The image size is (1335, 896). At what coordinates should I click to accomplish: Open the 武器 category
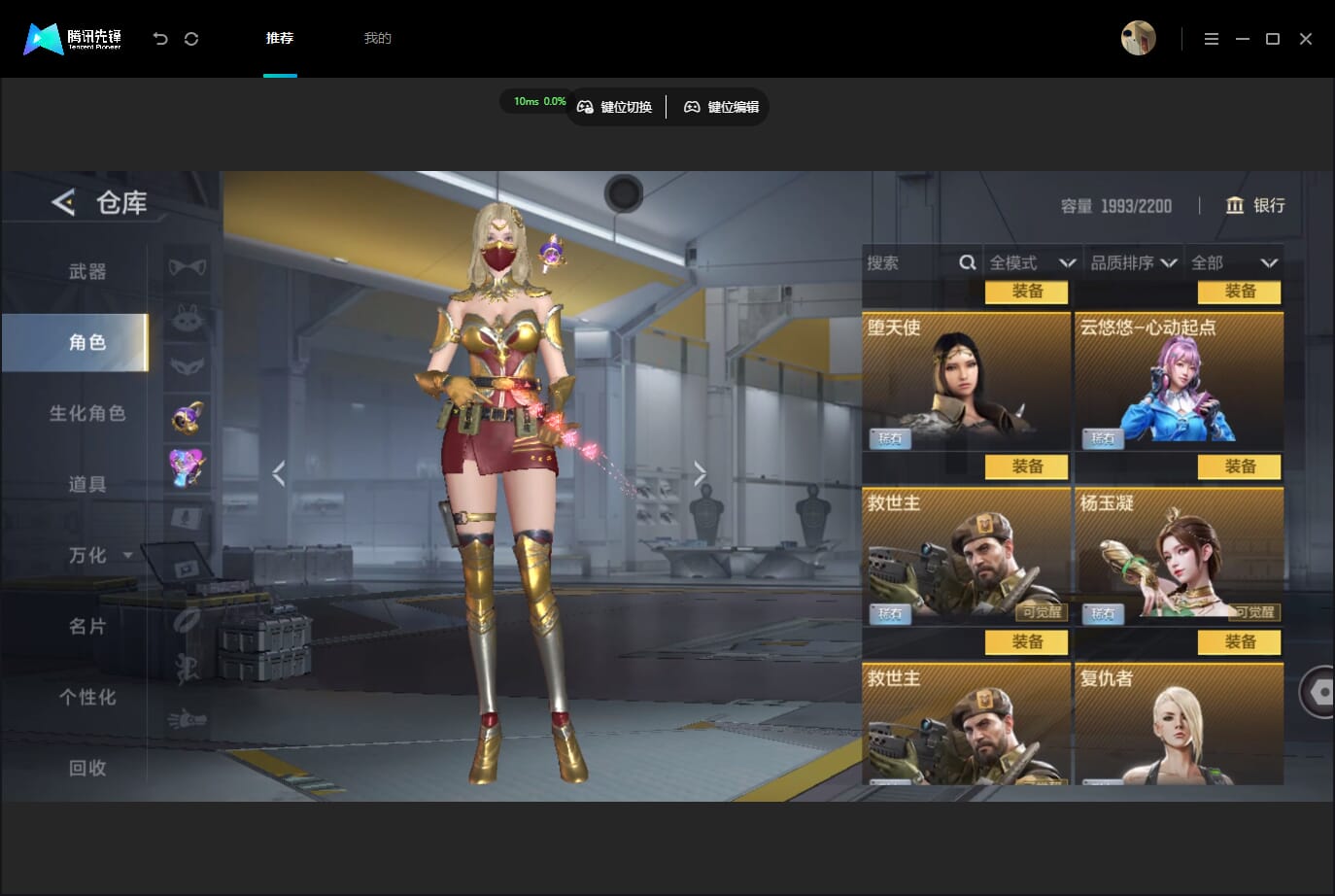[x=87, y=272]
